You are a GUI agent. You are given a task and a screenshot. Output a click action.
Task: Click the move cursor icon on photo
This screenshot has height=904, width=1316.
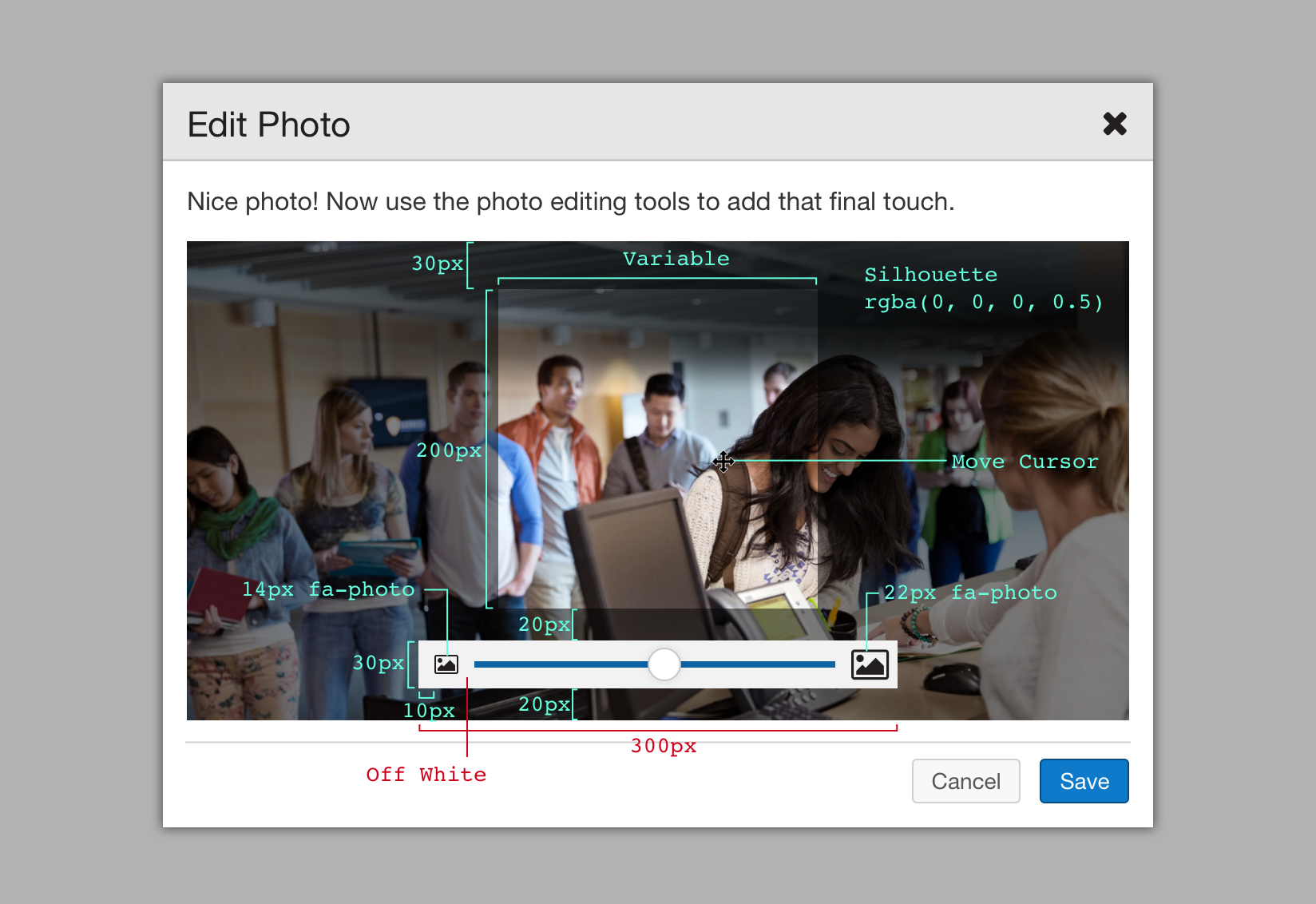coord(723,462)
